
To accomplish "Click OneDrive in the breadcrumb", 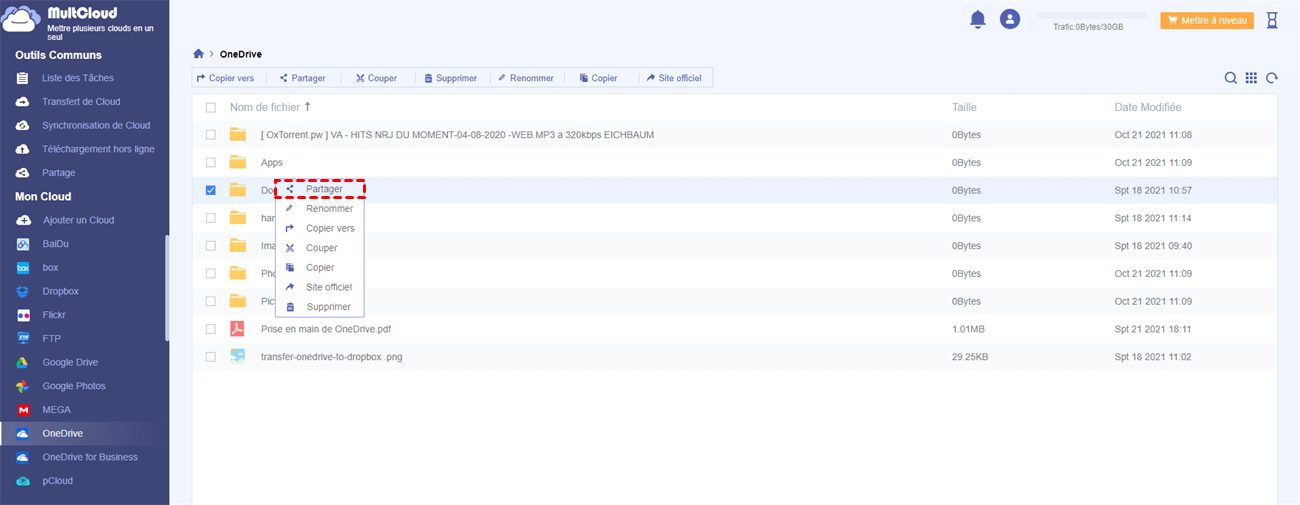I will pyautogui.click(x=241, y=54).
